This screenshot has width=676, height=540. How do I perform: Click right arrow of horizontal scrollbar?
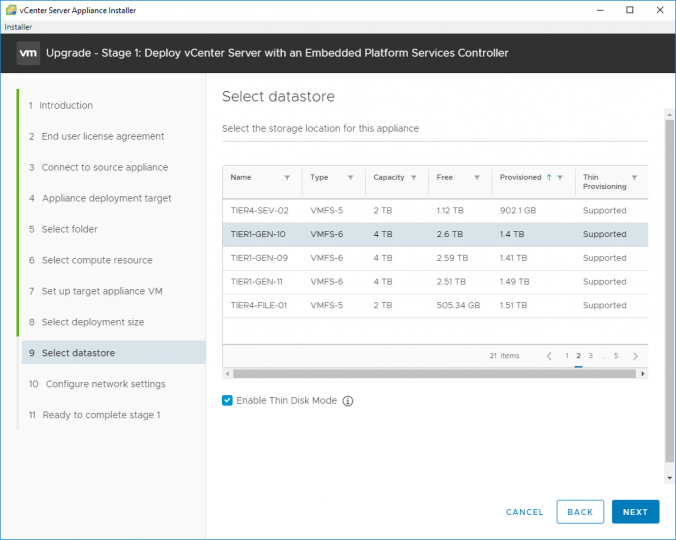[x=643, y=374]
